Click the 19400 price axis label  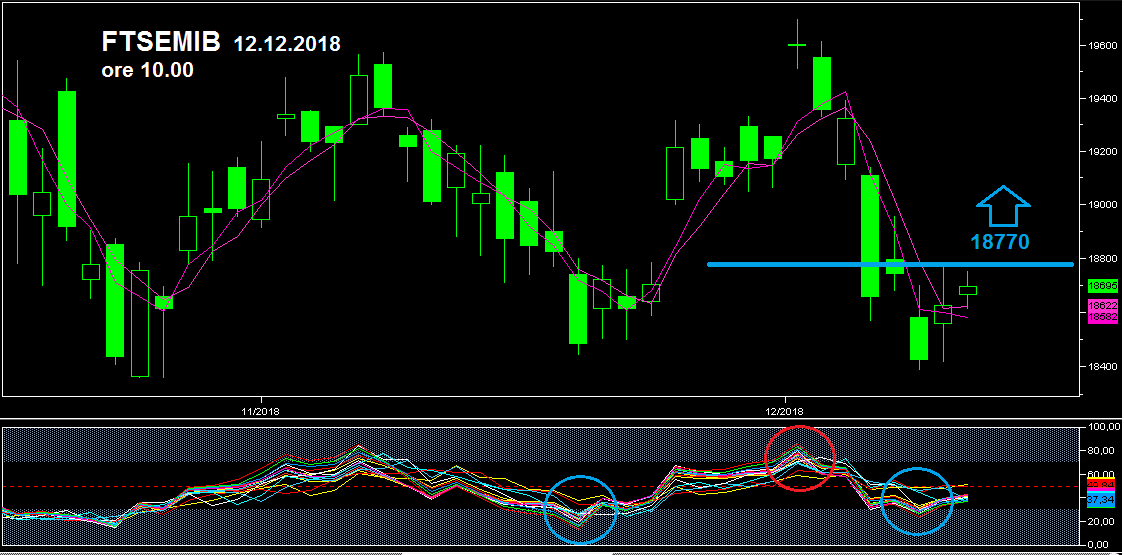(1102, 98)
